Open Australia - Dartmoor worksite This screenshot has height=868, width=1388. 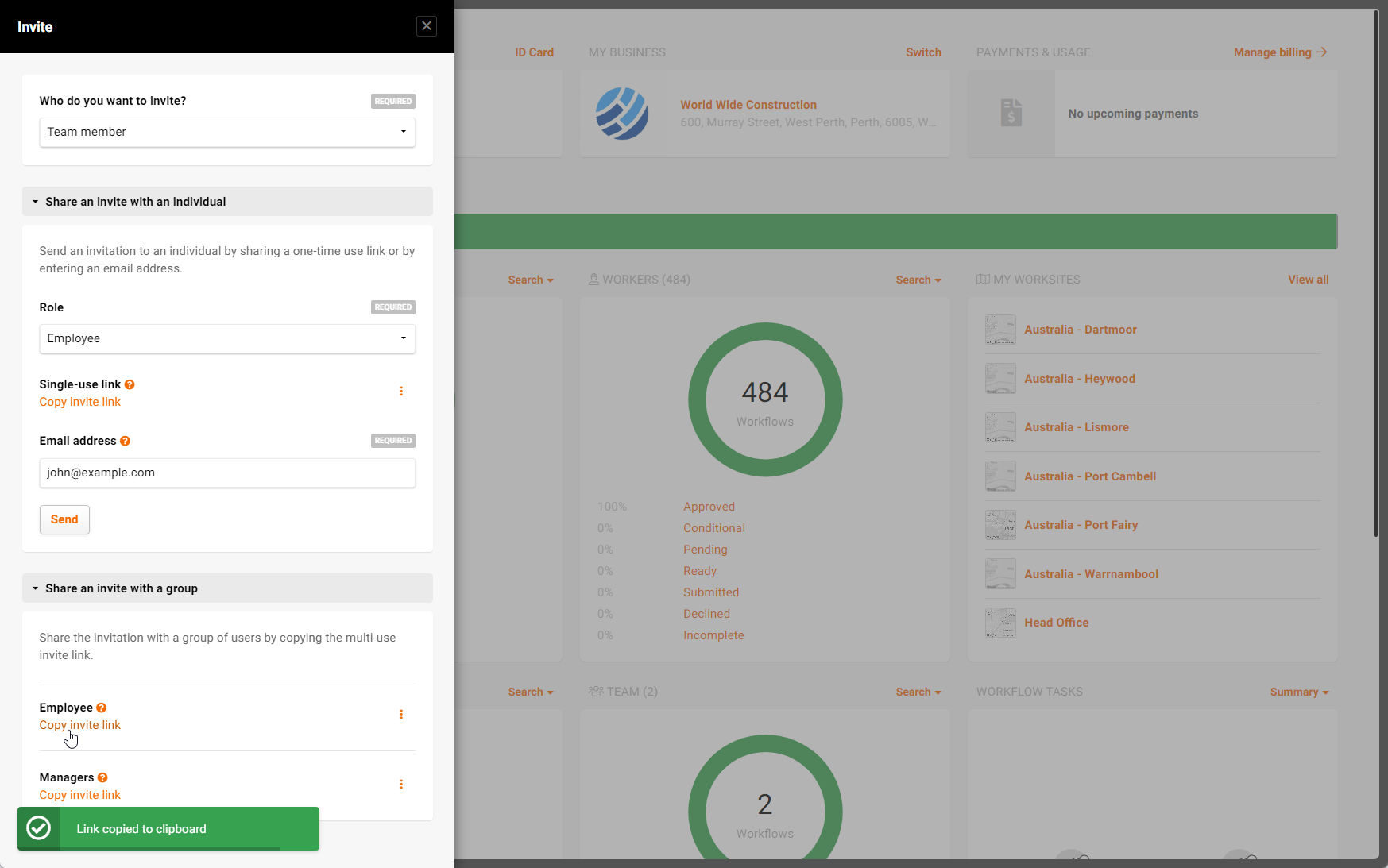(x=1080, y=330)
